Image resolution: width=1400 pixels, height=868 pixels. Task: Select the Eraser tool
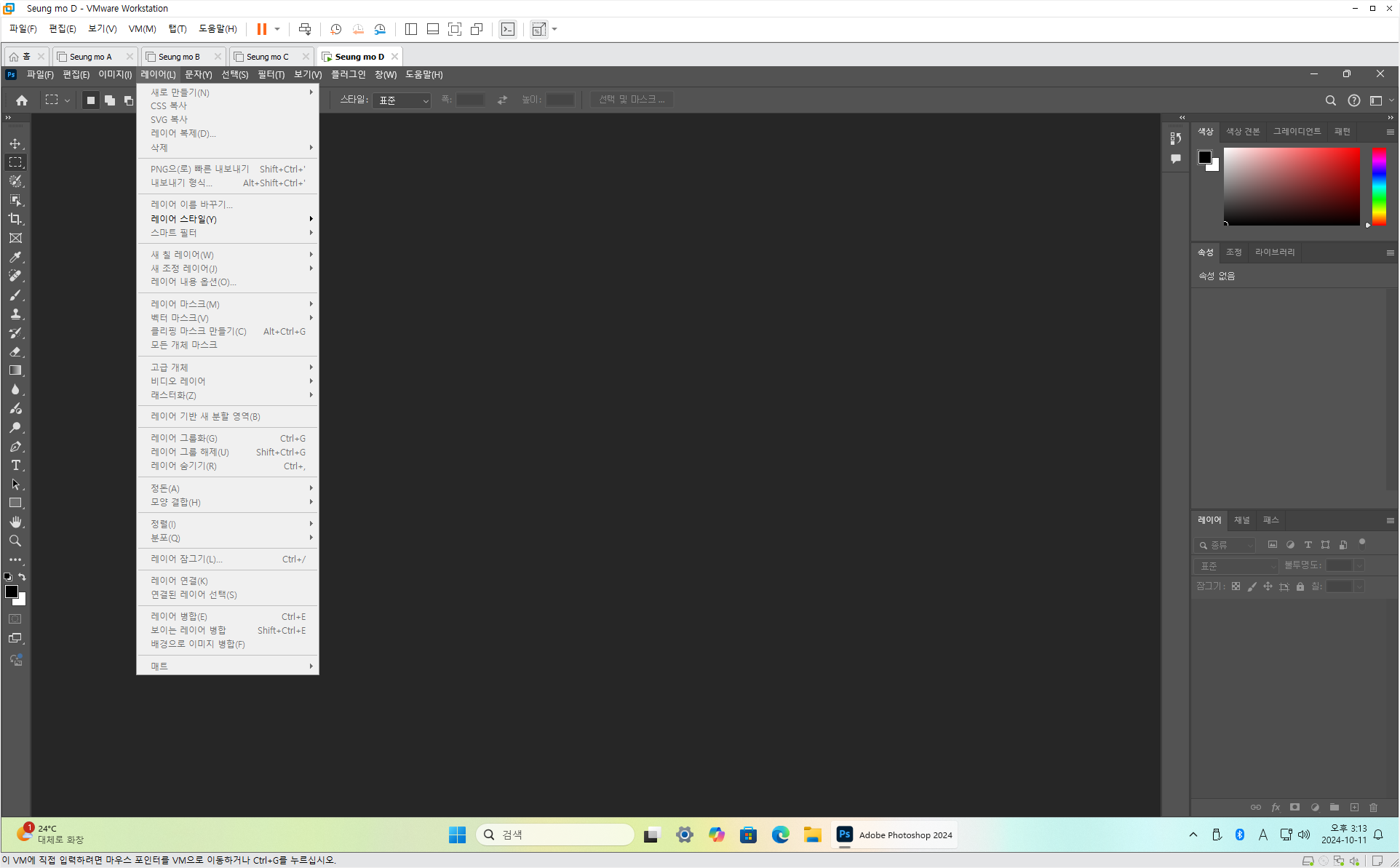tap(15, 351)
